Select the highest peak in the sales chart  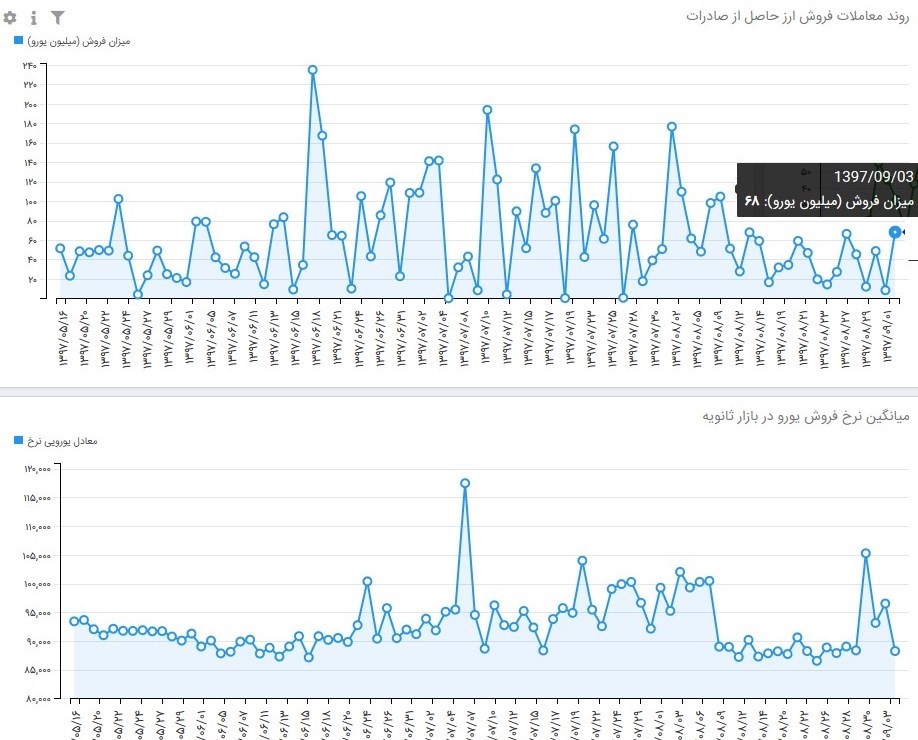(313, 70)
